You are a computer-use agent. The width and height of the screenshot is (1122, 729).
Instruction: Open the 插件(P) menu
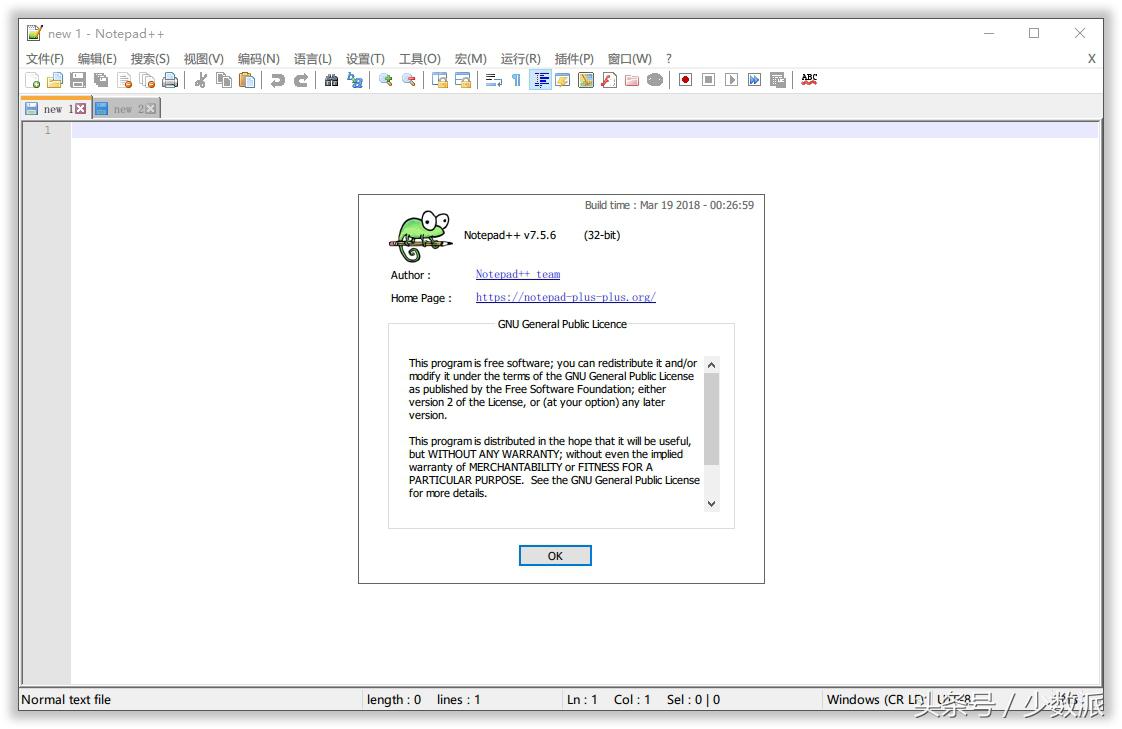(574, 58)
